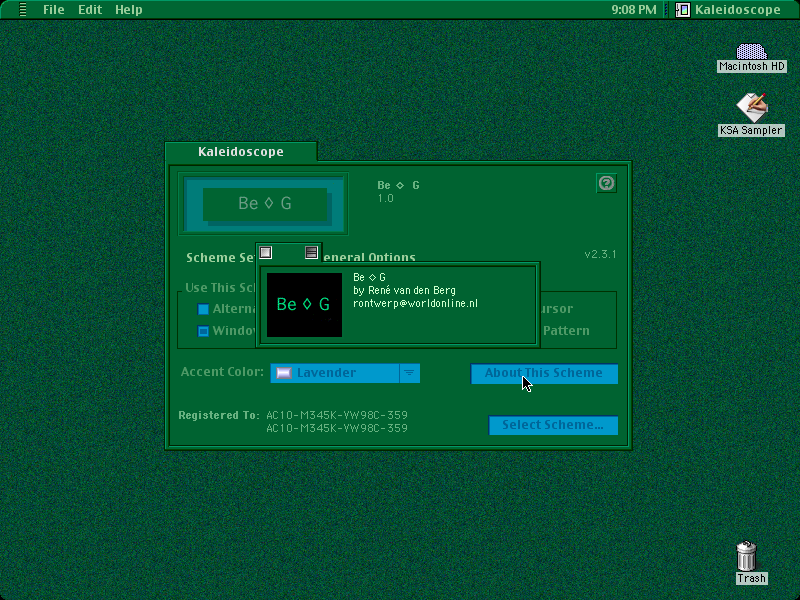The height and width of the screenshot is (600, 800).
Task: Open the Help menu
Action: click(129, 10)
